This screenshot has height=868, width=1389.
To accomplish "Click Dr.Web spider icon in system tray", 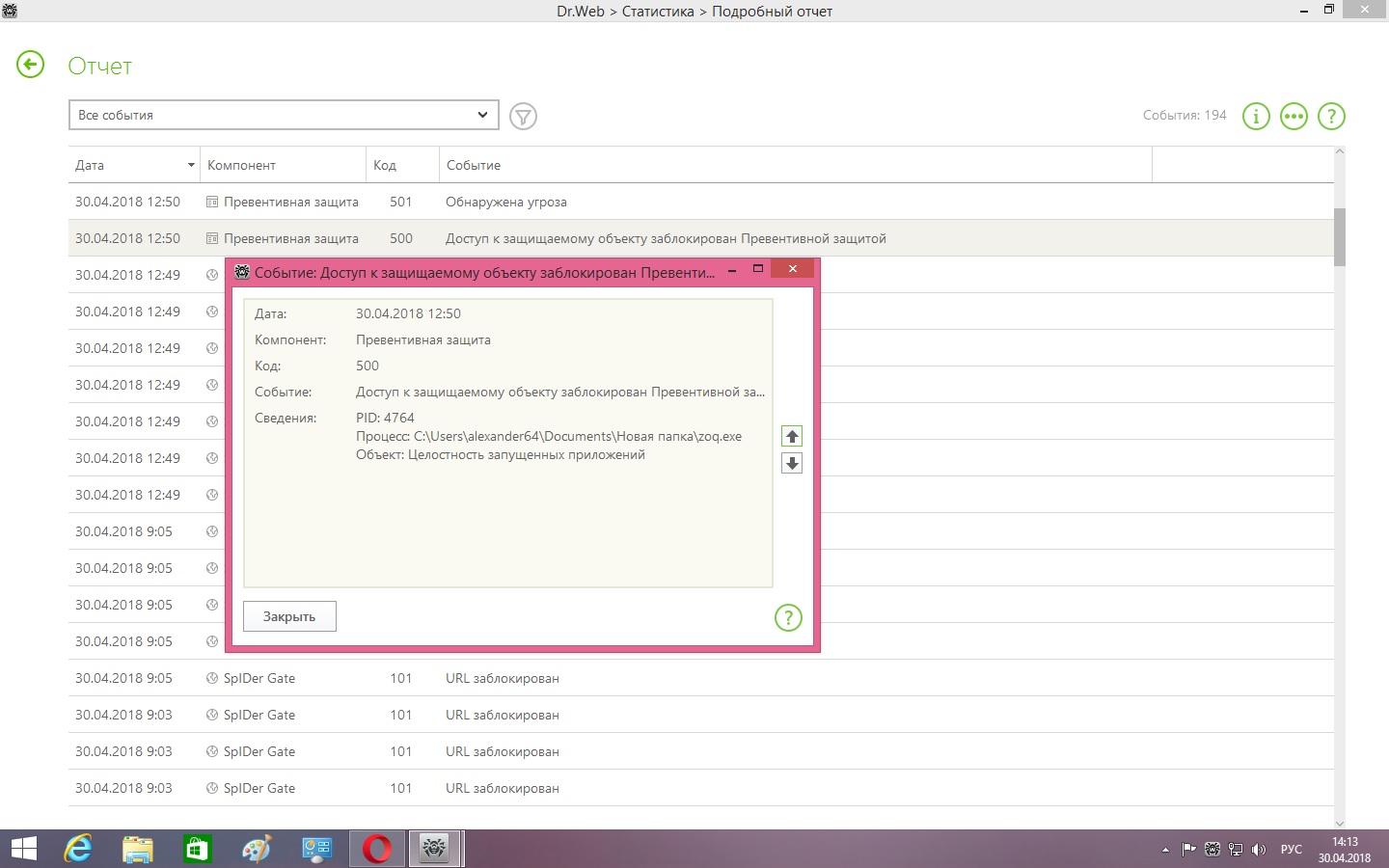I will click(x=1212, y=850).
